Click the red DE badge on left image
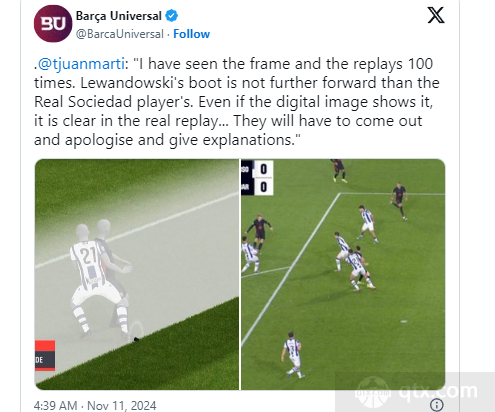Image resolution: width=495 pixels, height=412 pixels. tap(45, 355)
